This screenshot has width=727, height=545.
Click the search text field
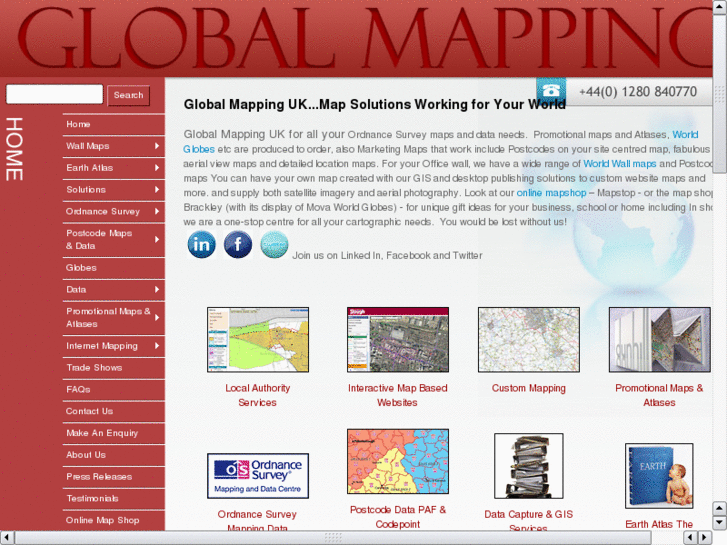[54, 94]
